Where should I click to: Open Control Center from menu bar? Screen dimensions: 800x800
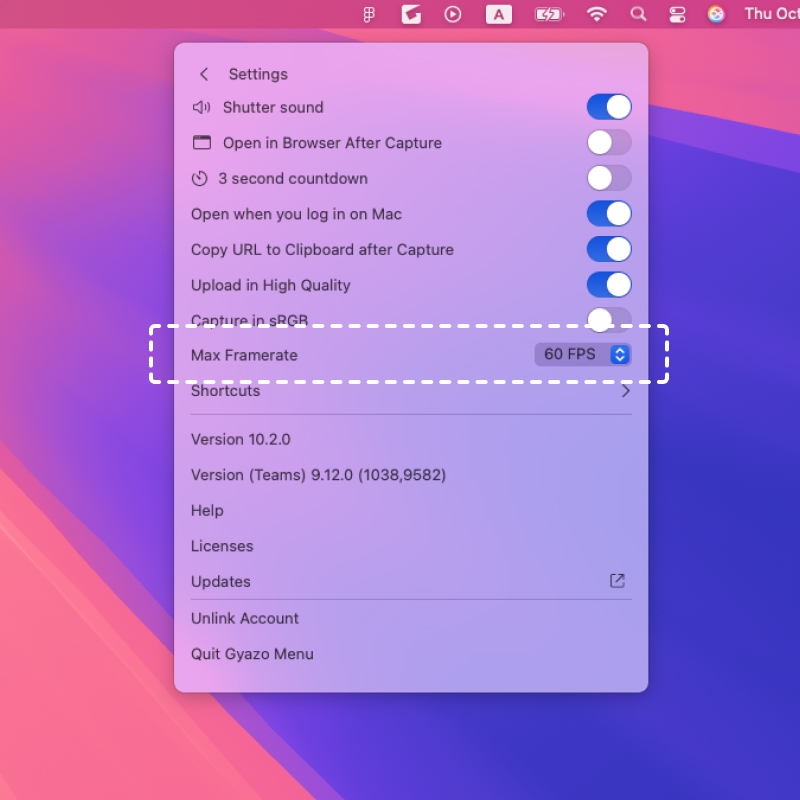coord(677,14)
